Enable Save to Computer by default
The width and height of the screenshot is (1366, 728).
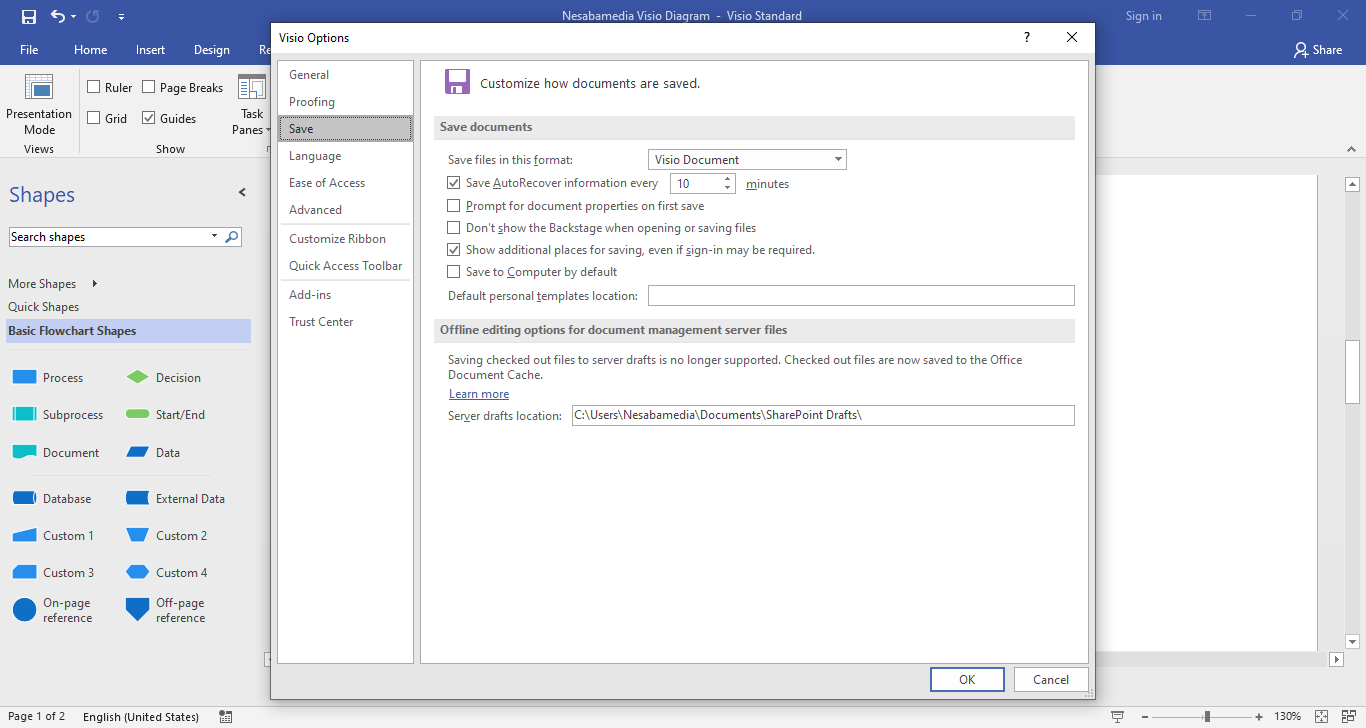click(454, 272)
